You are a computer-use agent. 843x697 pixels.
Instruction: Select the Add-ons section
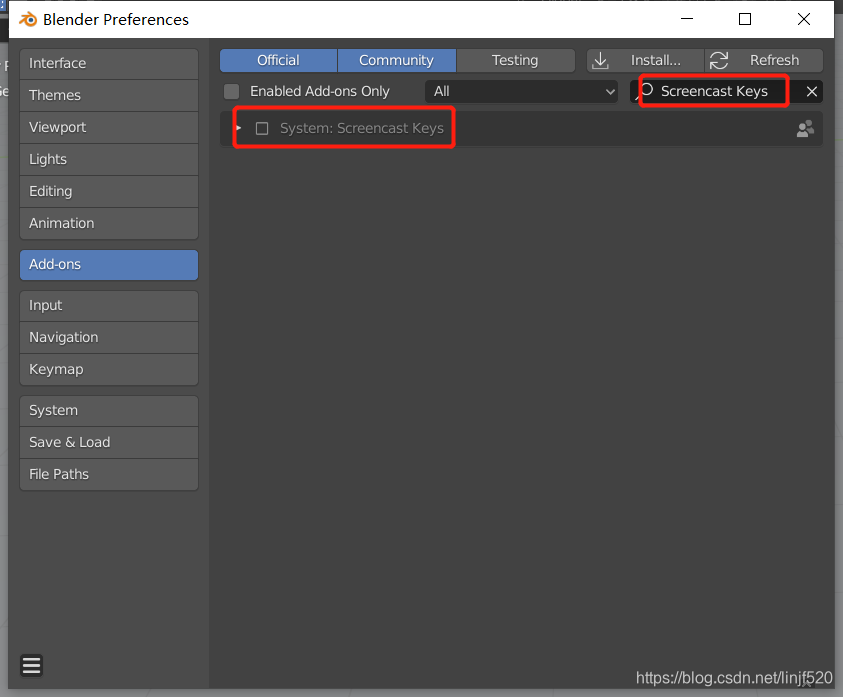(x=109, y=265)
